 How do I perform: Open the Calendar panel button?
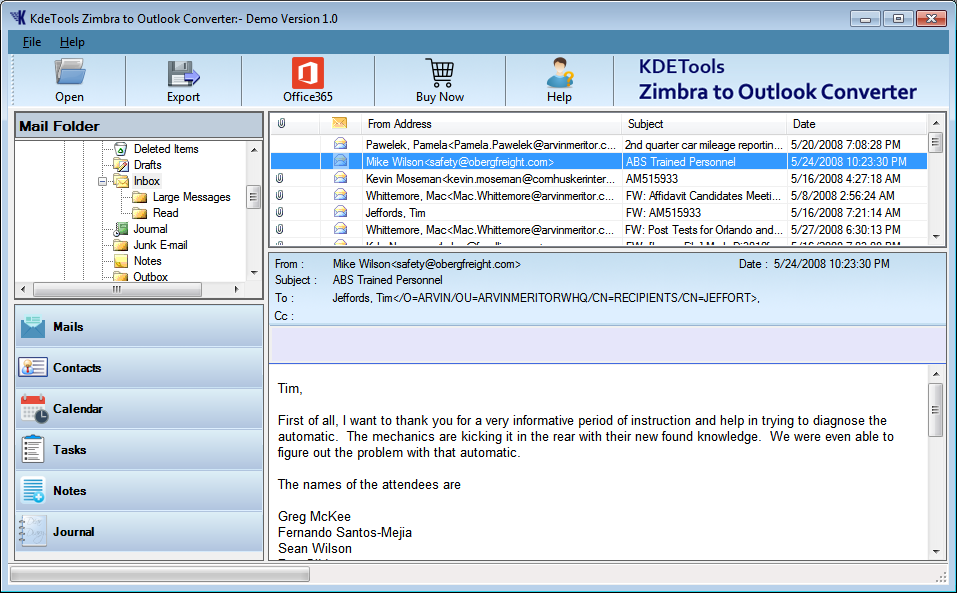(x=139, y=408)
